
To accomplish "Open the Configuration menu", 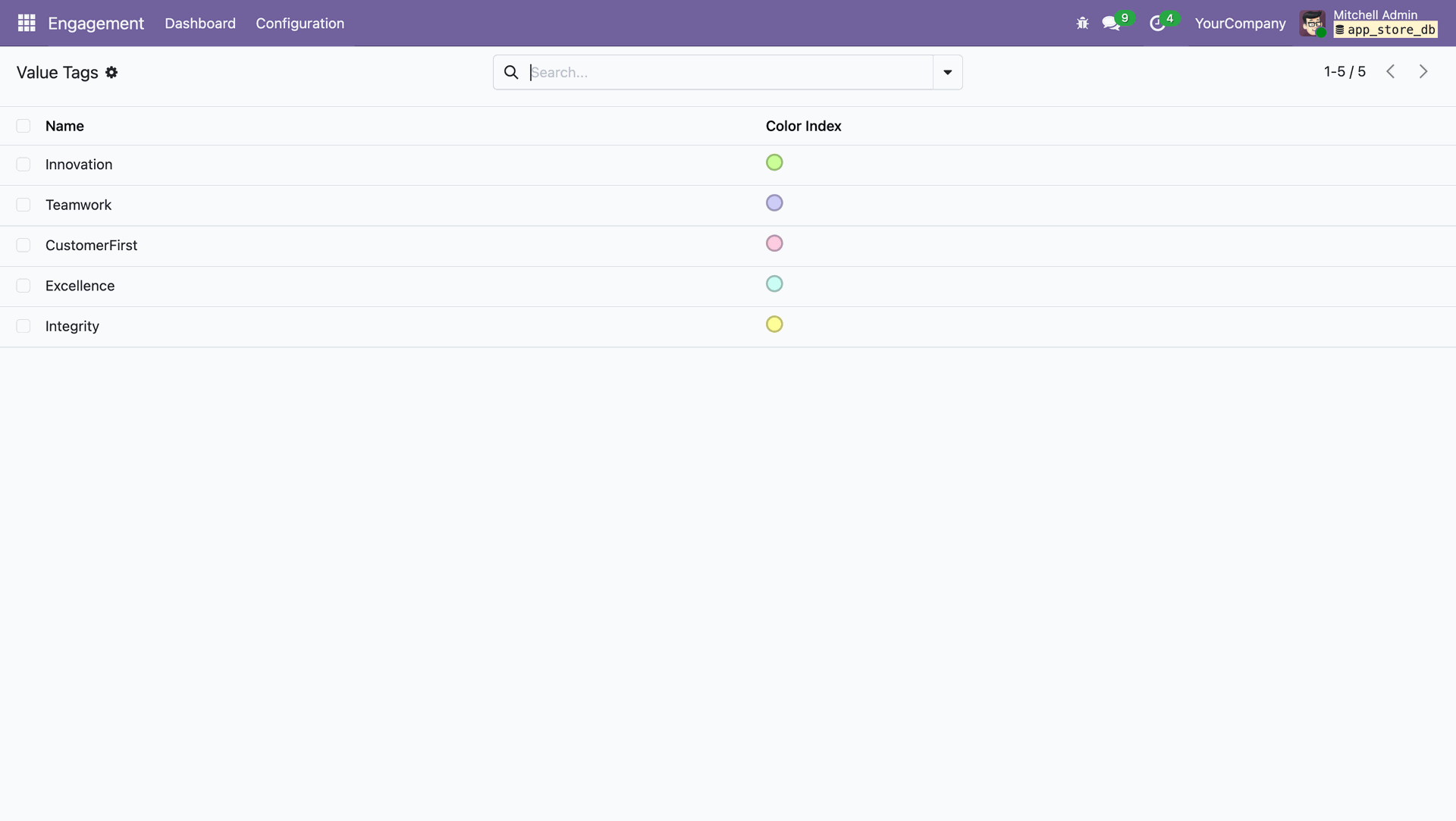I will click(300, 24).
